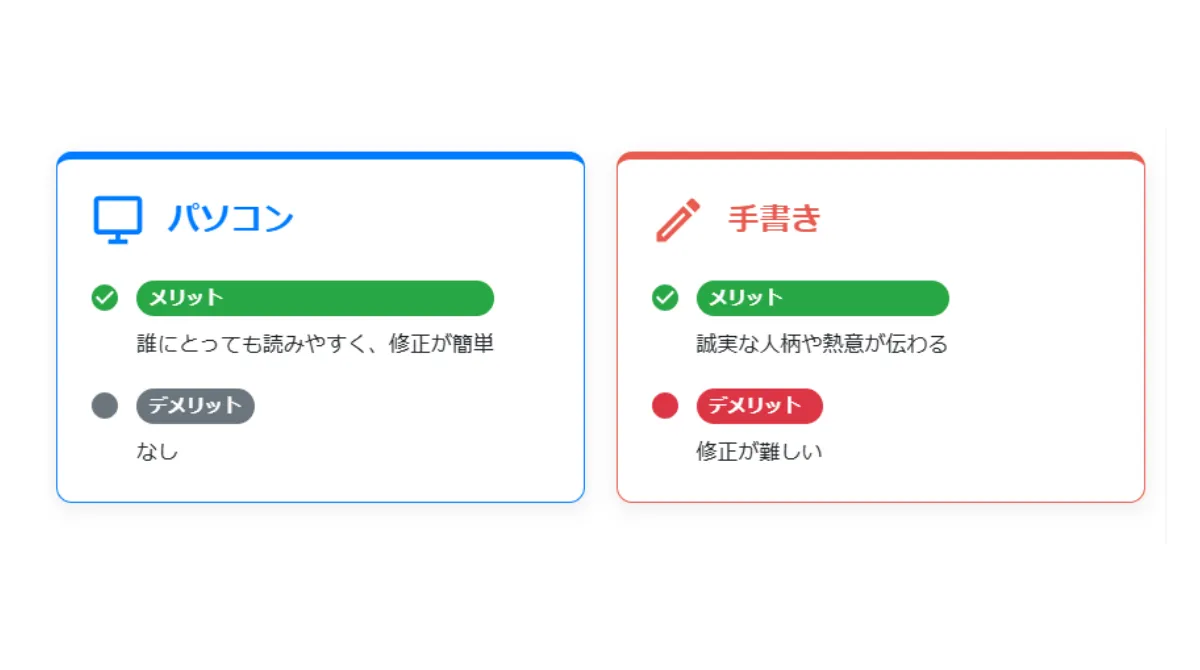This screenshot has width=1200, height=670.
Task: Click the blank area below なし in パソコン card
Action: (x=320, y=482)
